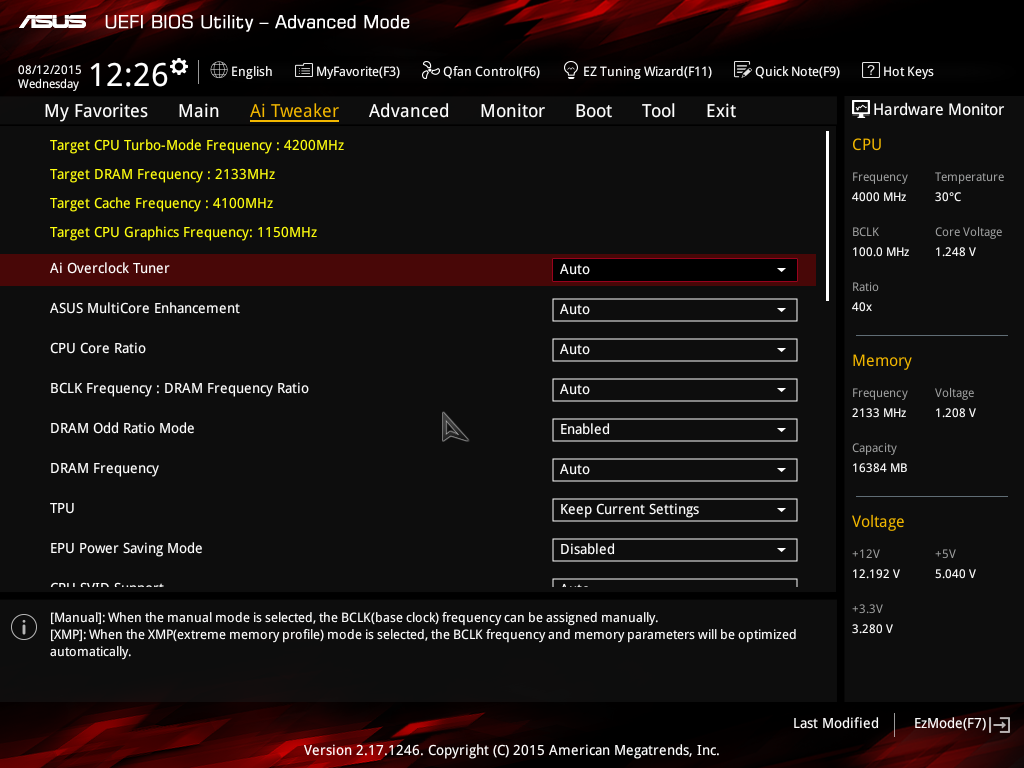Screen dimensions: 1024x768
Task: Click the Memory heading in Hardware Monitor
Action: [x=882, y=360]
